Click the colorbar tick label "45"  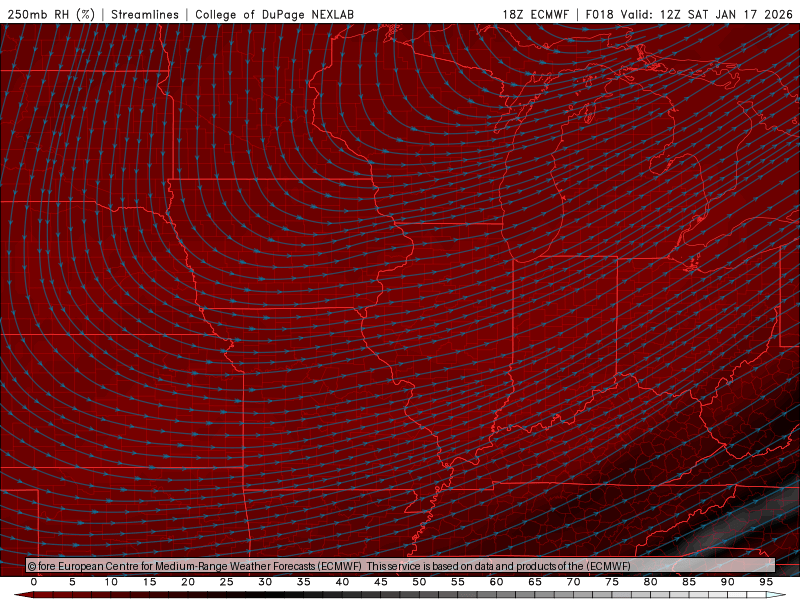tap(381, 582)
